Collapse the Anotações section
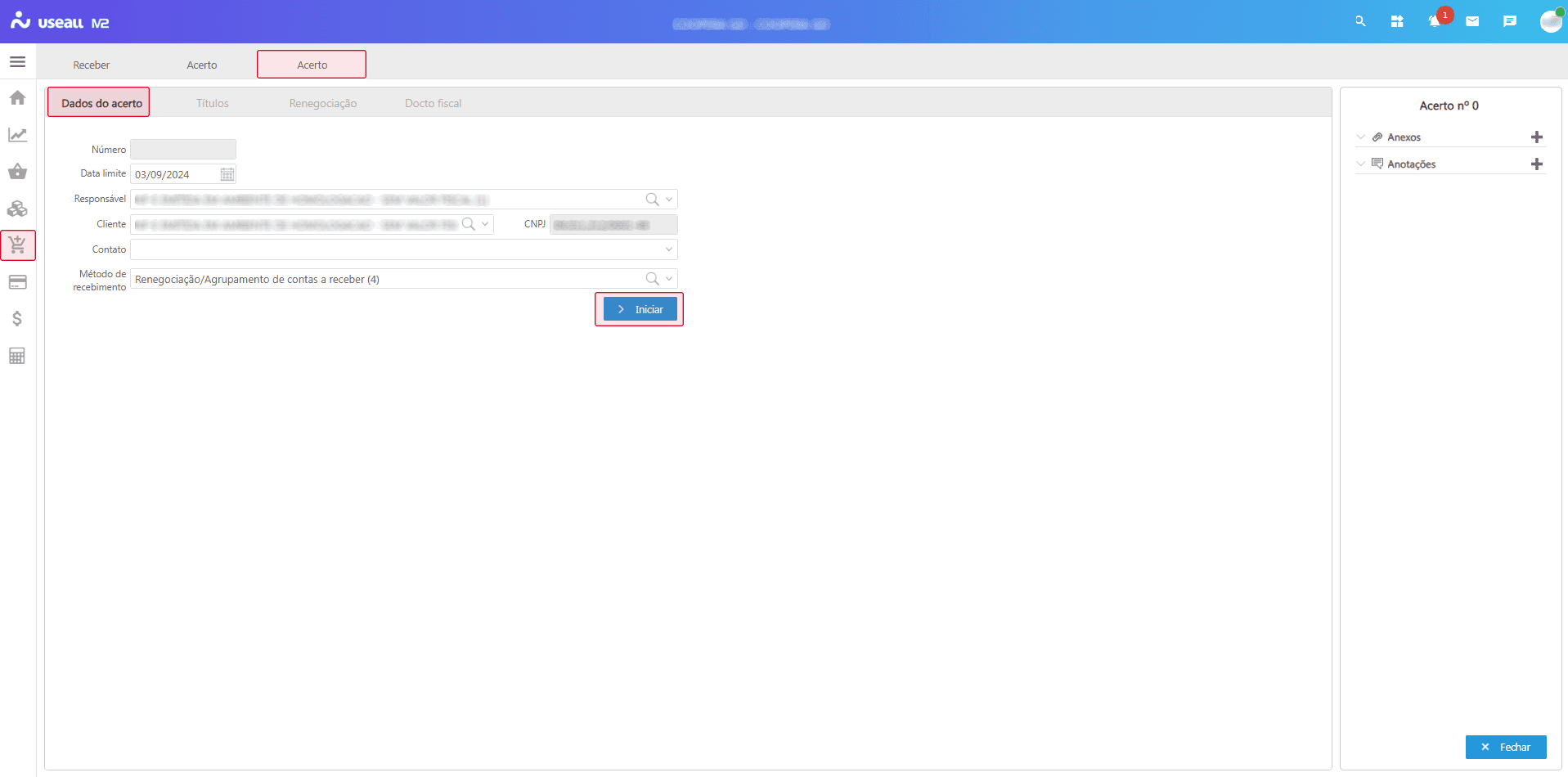Image resolution: width=1568 pixels, height=777 pixels. click(1360, 164)
